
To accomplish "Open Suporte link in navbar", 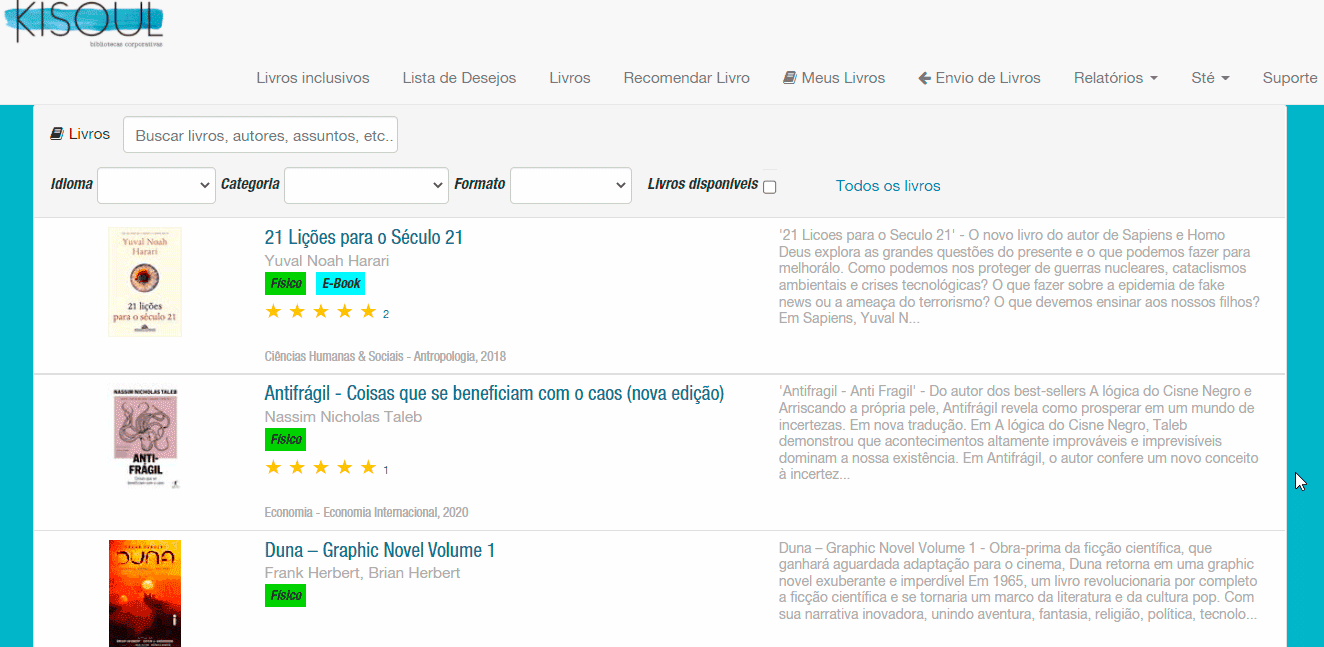I will point(1290,78).
